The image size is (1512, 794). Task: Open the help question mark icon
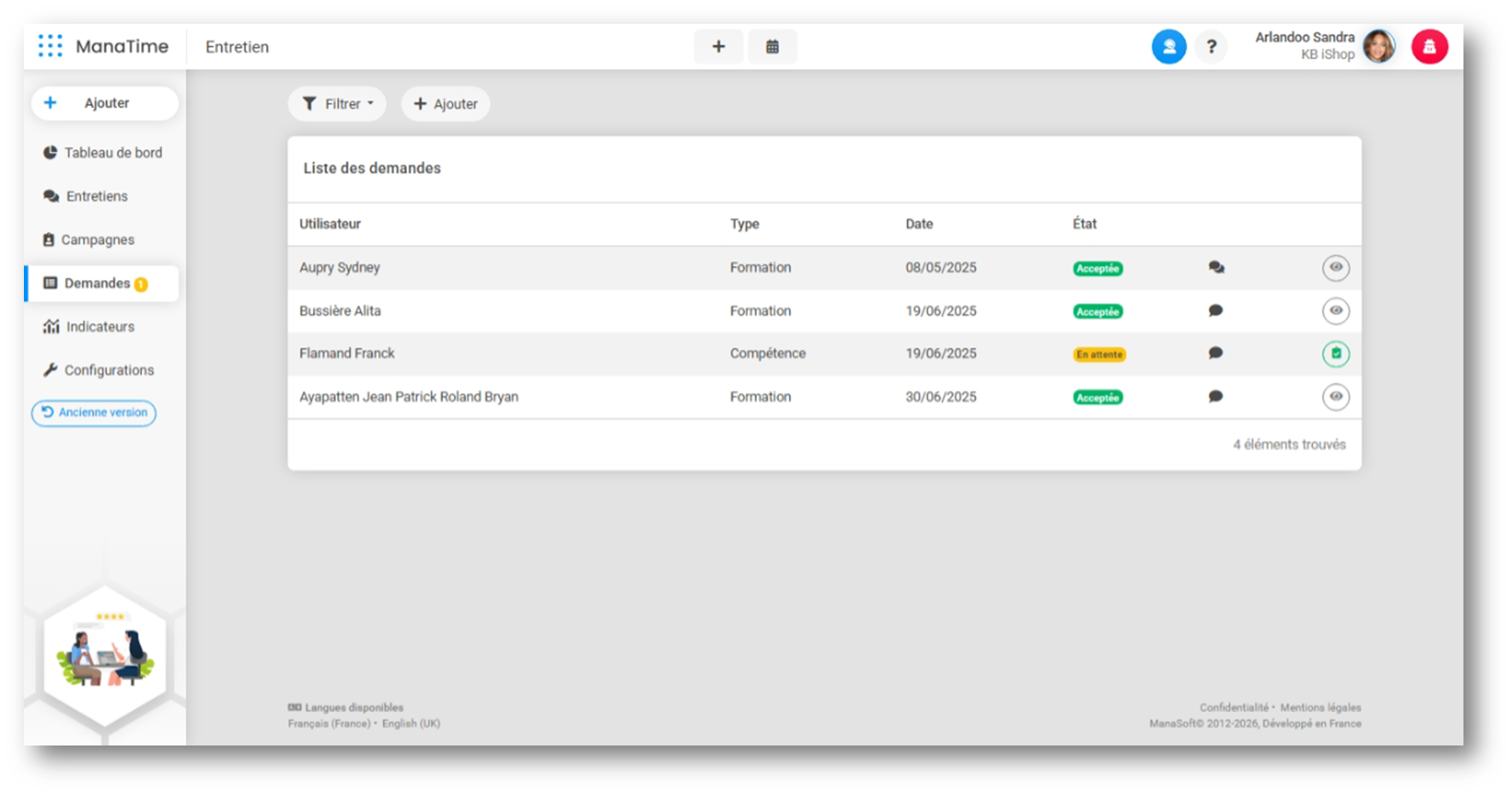click(x=1211, y=47)
